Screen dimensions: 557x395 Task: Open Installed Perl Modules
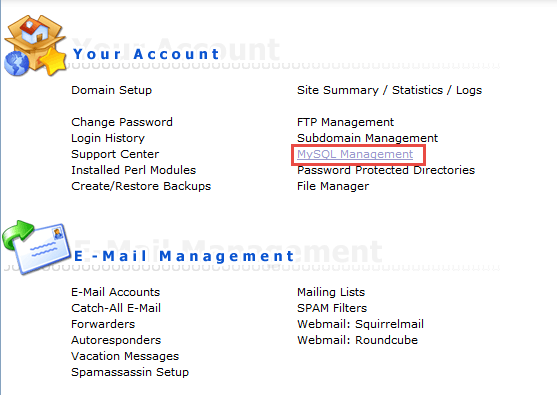click(134, 170)
